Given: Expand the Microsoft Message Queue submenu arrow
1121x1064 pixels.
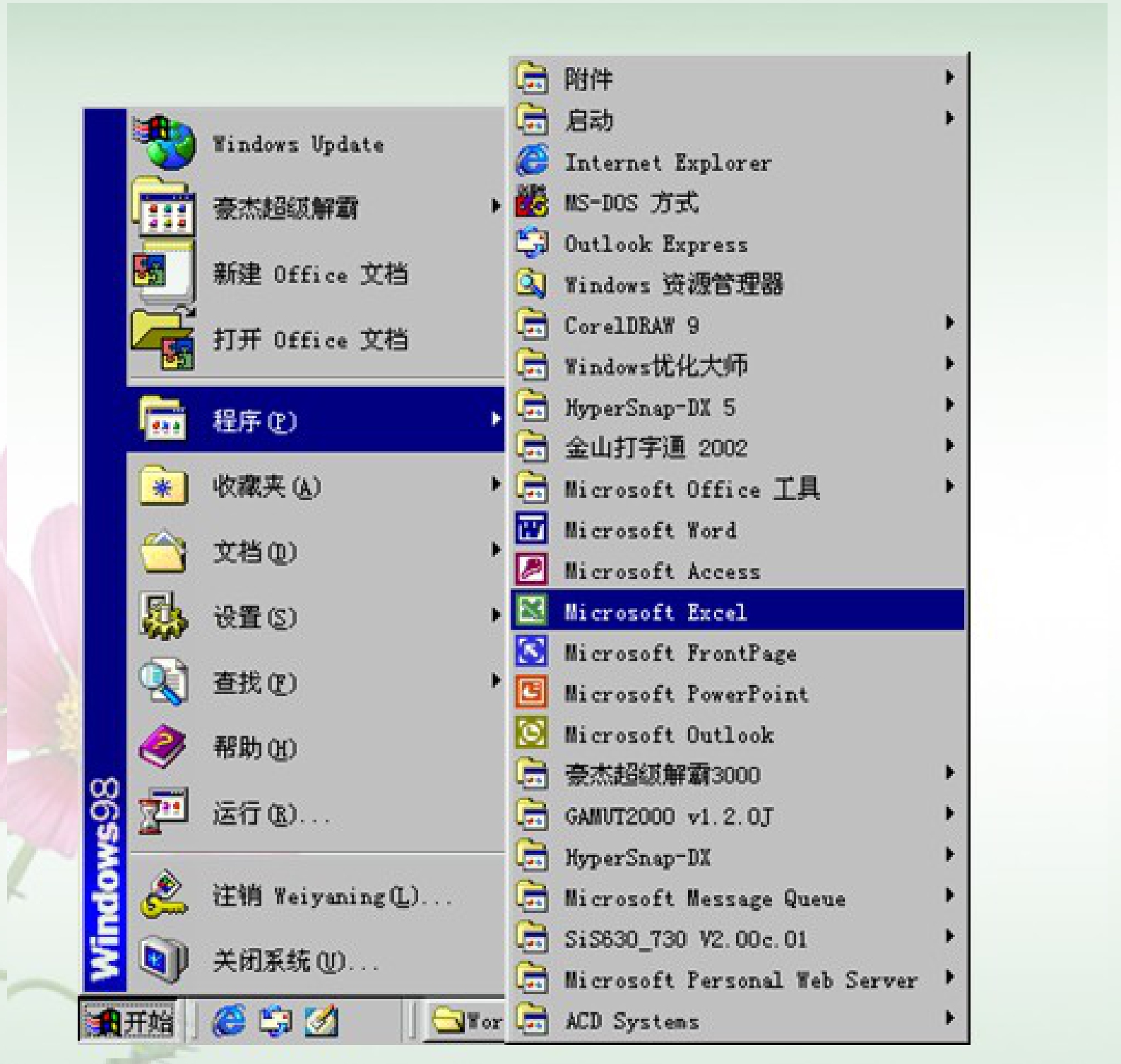Looking at the screenshot, I should [950, 895].
